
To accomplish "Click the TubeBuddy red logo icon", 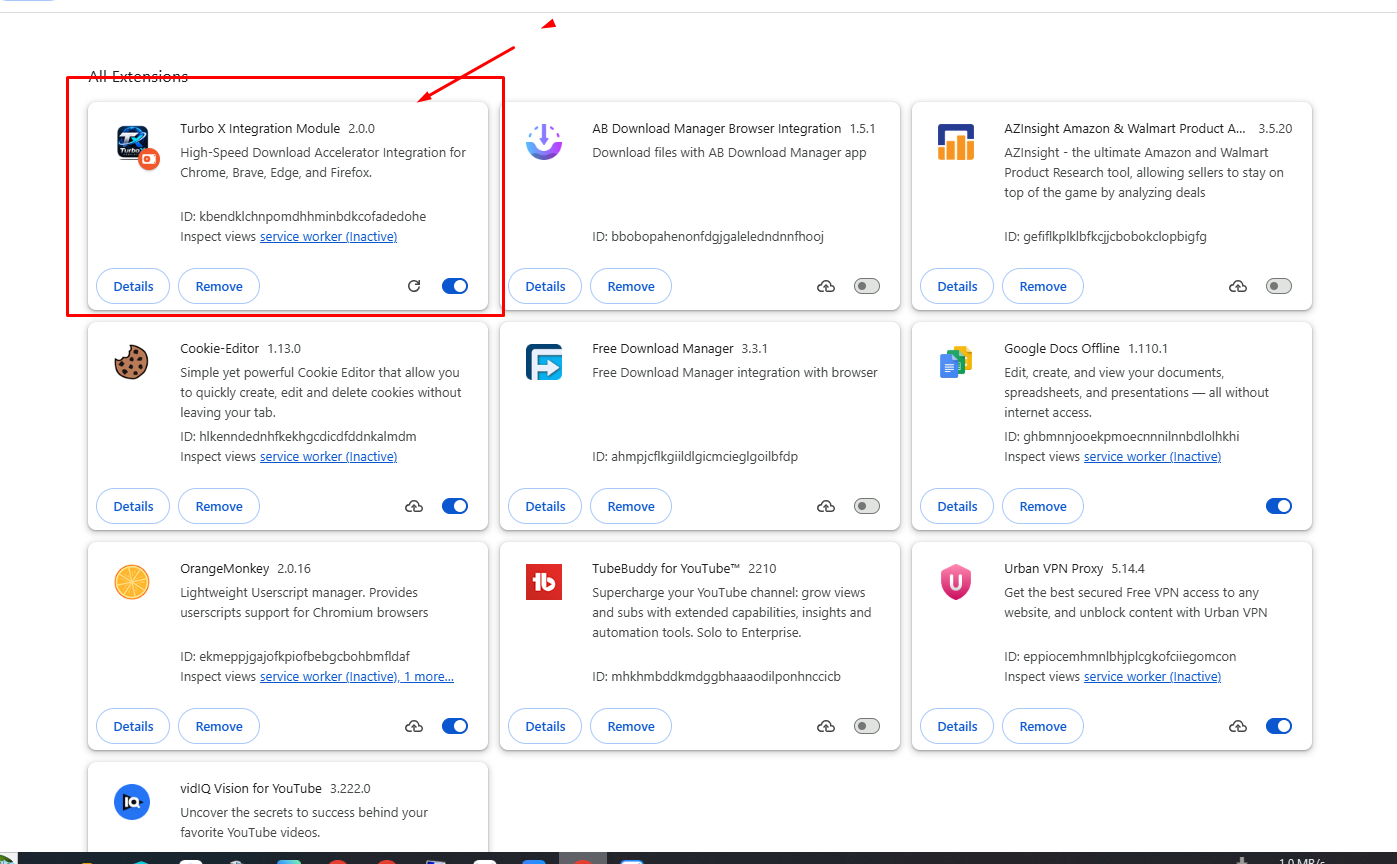I will point(544,582).
